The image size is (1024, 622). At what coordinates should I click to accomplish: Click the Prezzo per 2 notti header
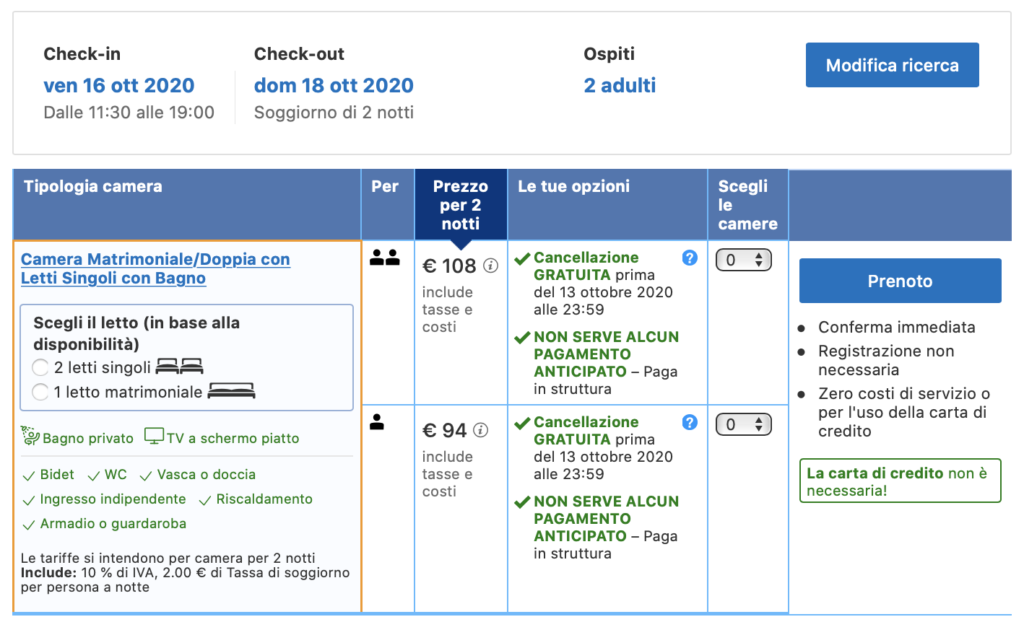(x=460, y=204)
